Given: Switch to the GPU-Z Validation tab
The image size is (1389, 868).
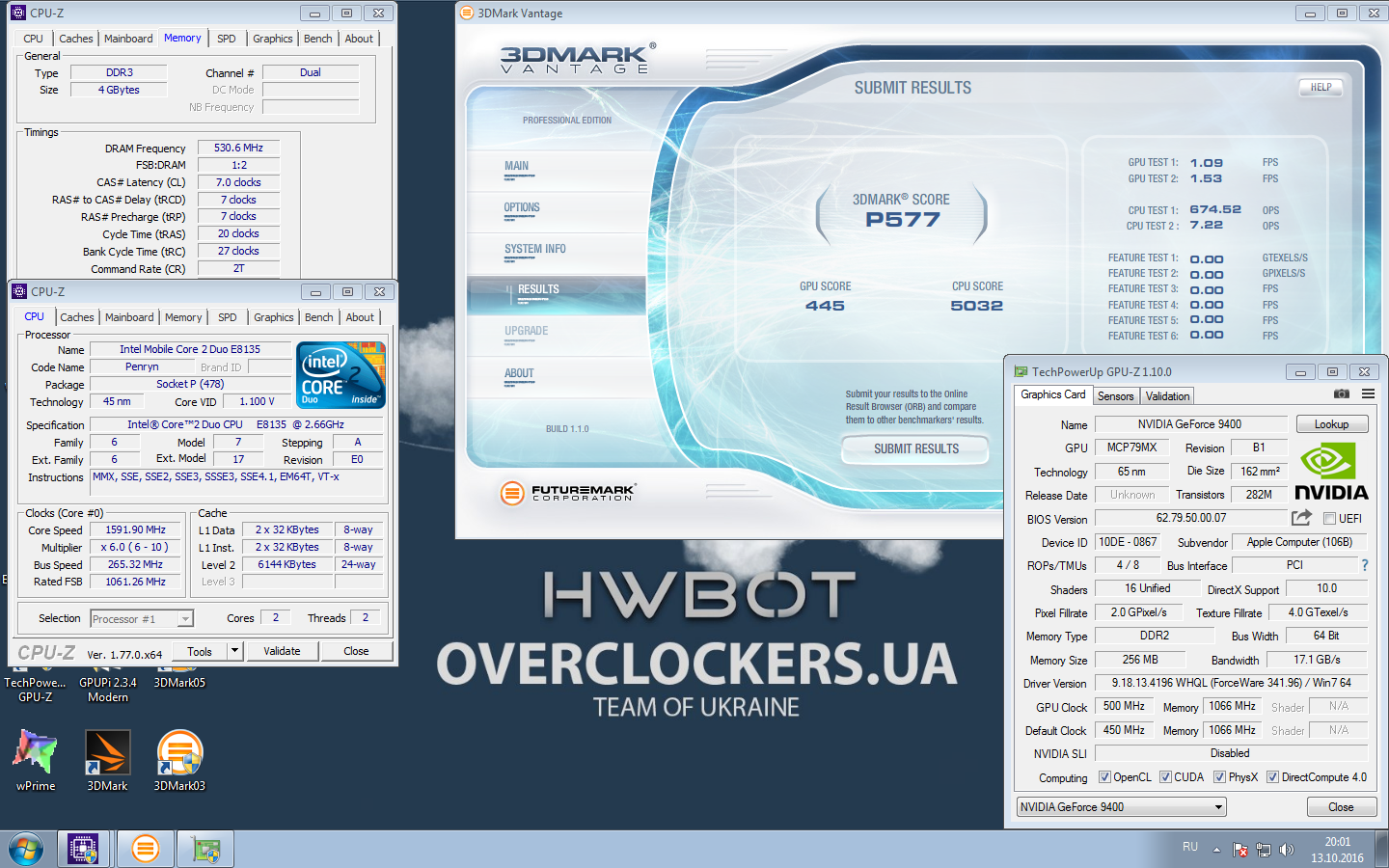Looking at the screenshot, I should tap(1167, 396).
